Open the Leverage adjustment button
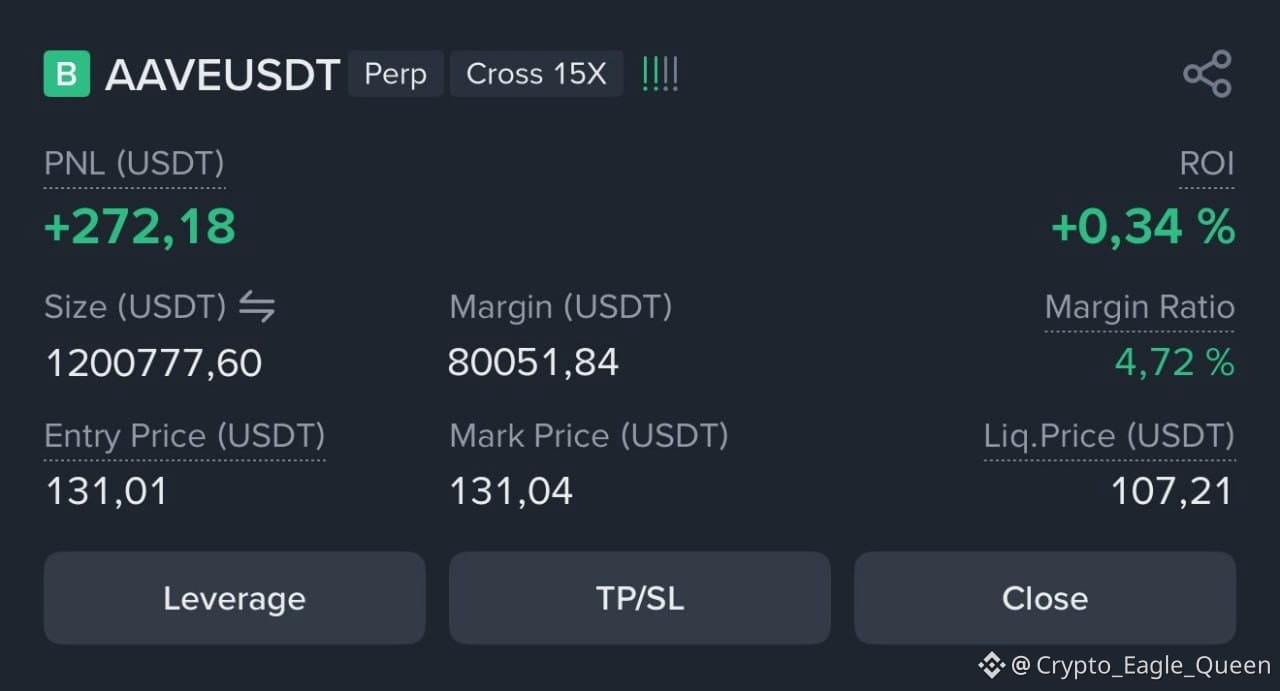The width and height of the screenshot is (1280, 691). tap(235, 598)
